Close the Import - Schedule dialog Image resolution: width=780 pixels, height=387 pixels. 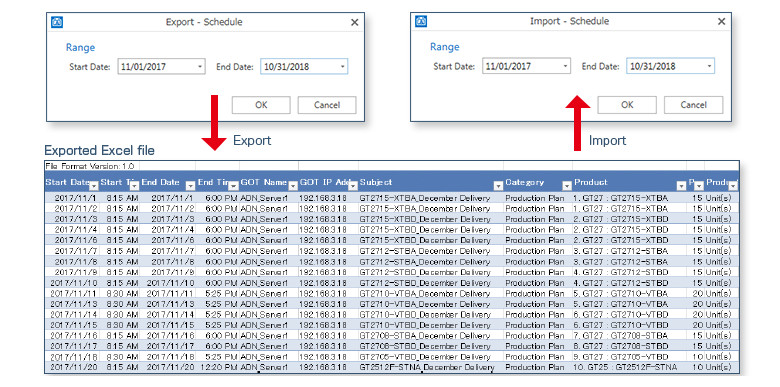(x=721, y=22)
